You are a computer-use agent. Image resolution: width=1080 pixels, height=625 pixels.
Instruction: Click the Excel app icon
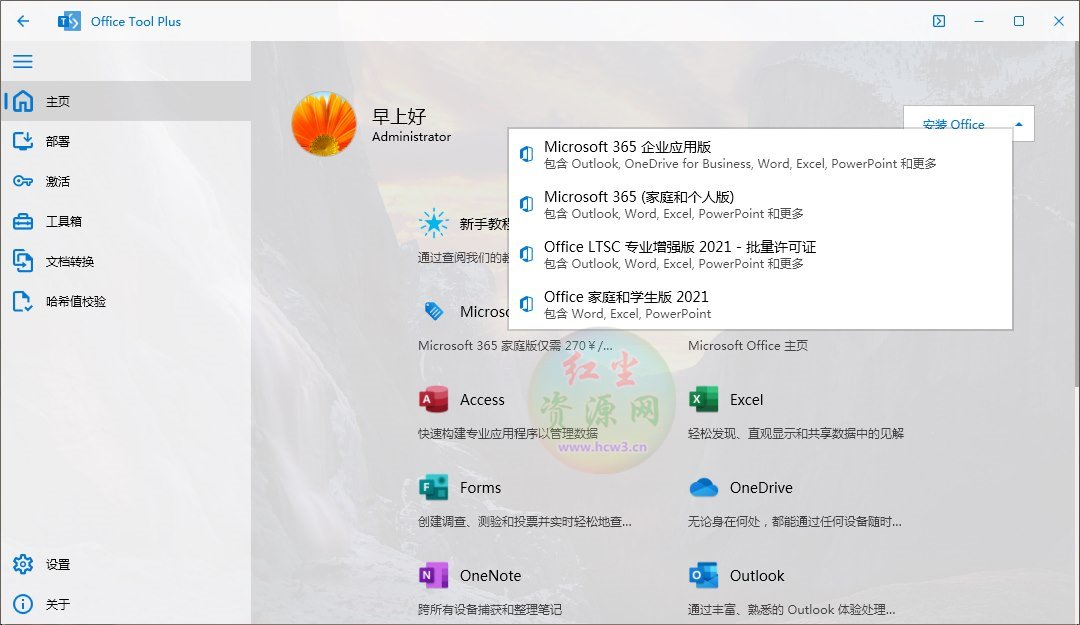703,400
